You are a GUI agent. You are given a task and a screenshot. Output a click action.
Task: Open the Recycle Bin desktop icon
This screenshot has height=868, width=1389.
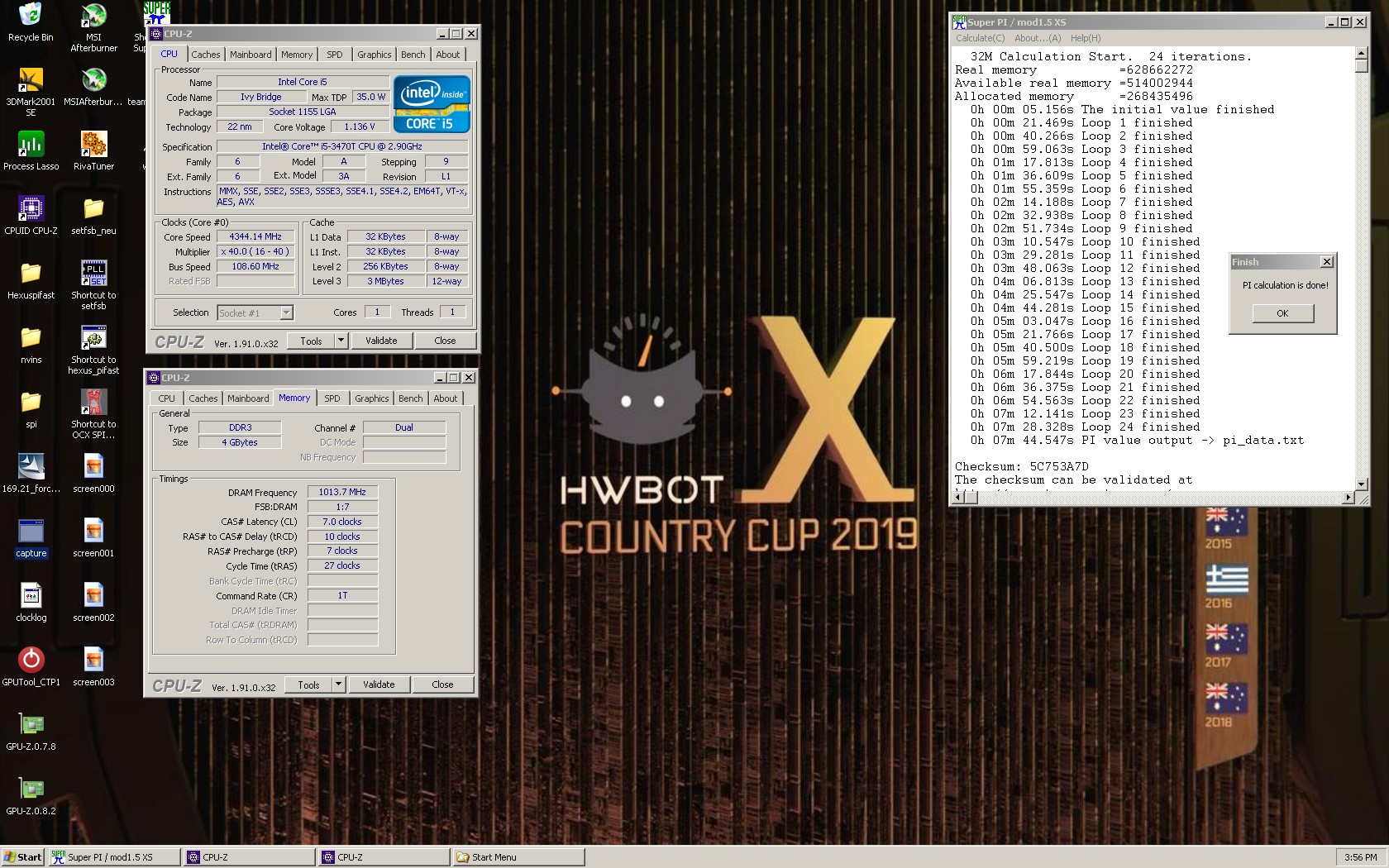[x=31, y=22]
